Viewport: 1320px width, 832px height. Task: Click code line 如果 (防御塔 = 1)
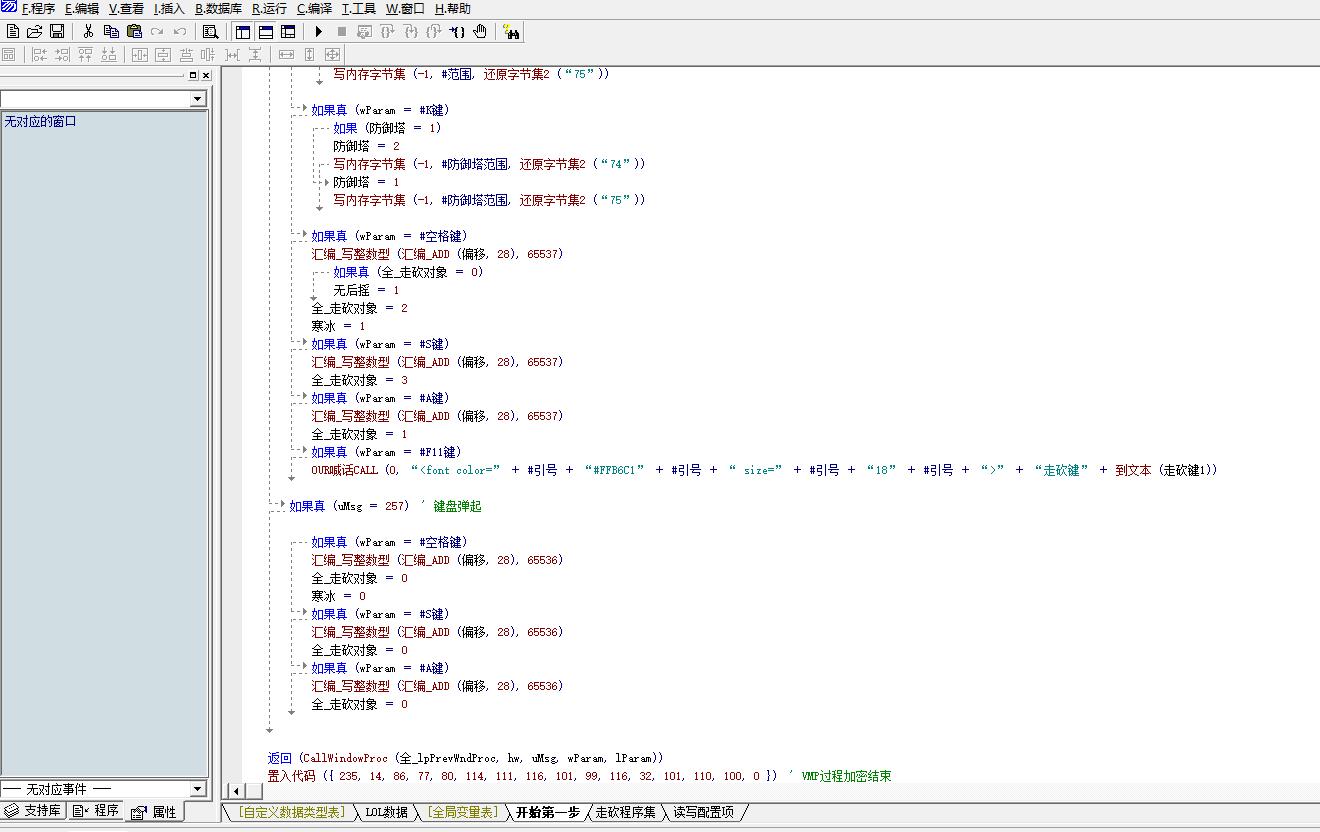click(387, 128)
